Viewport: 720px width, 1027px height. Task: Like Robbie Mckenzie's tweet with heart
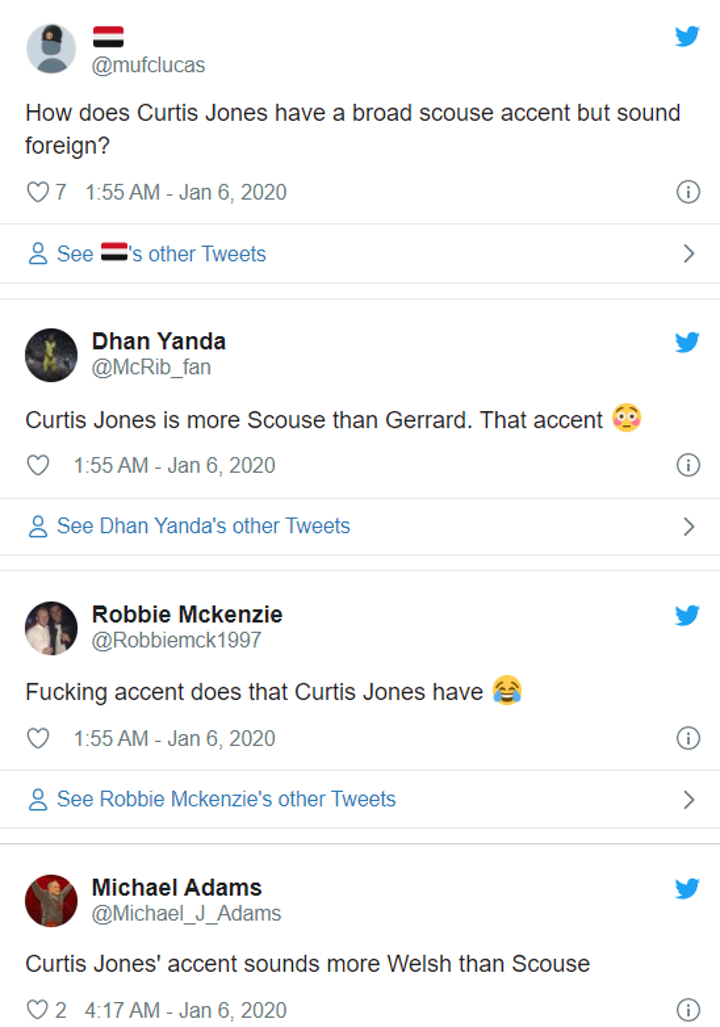tap(37, 738)
